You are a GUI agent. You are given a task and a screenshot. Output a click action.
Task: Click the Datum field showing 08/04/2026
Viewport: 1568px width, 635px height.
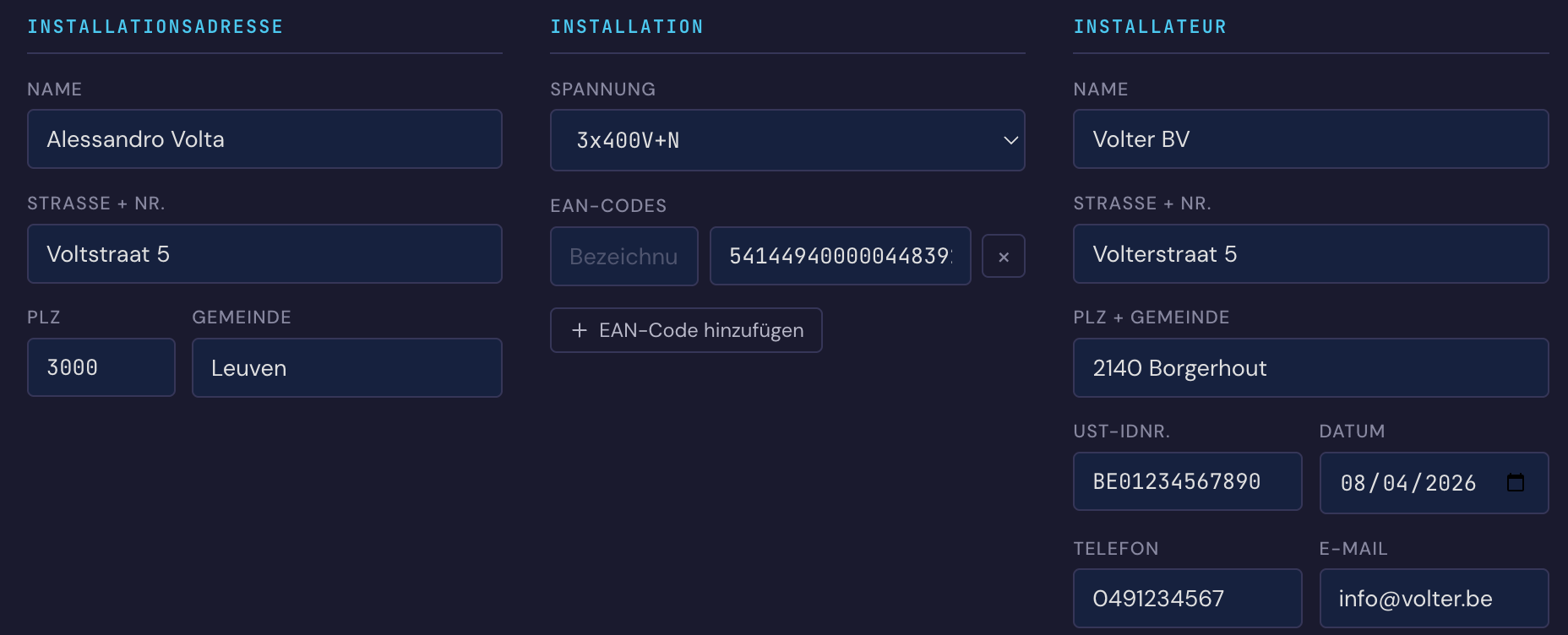click(1435, 483)
